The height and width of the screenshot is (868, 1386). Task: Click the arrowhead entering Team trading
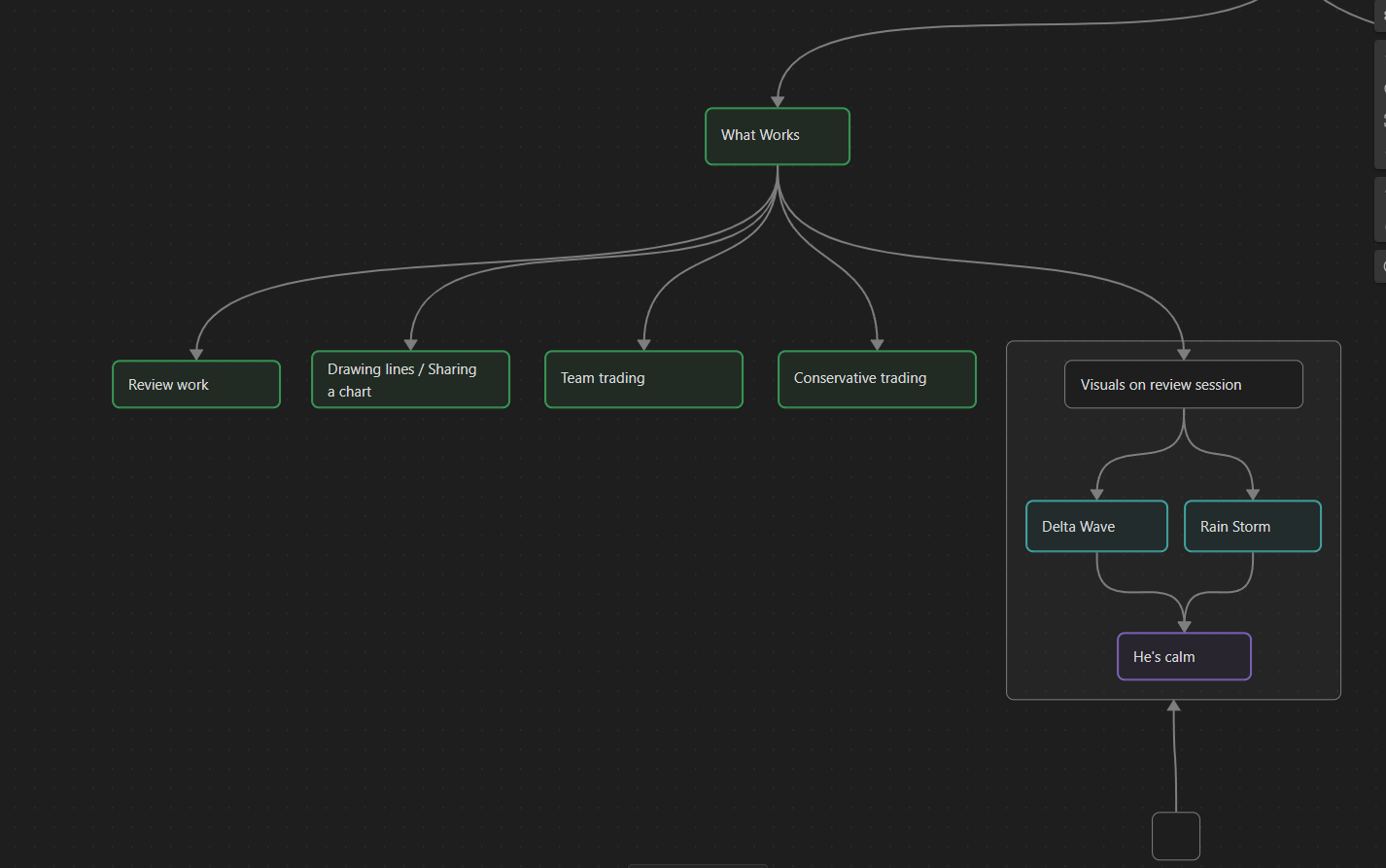tap(643, 344)
